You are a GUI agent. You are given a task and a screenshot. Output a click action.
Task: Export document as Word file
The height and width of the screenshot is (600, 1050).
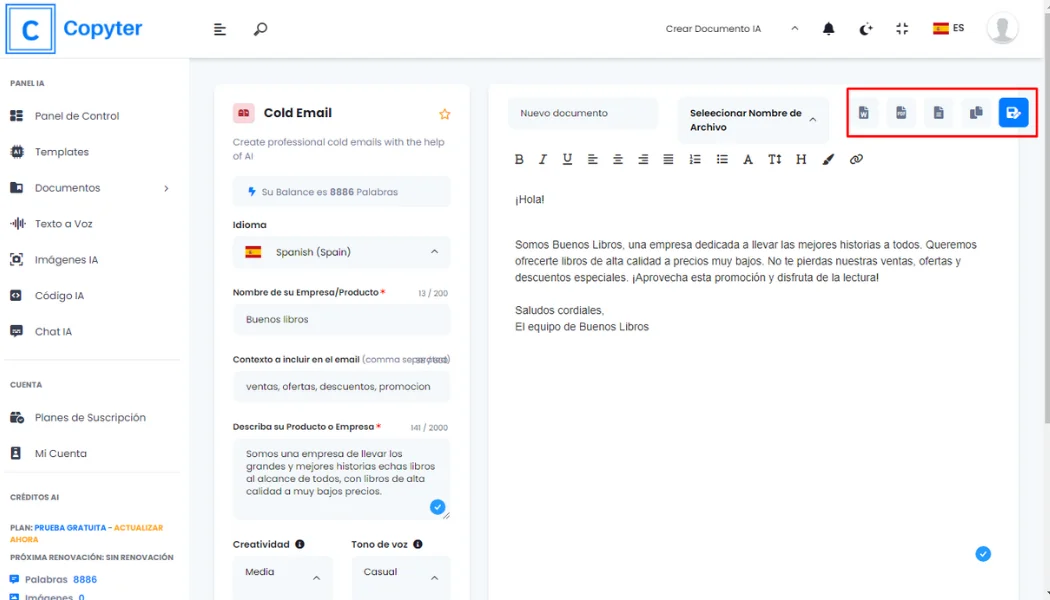(863, 113)
